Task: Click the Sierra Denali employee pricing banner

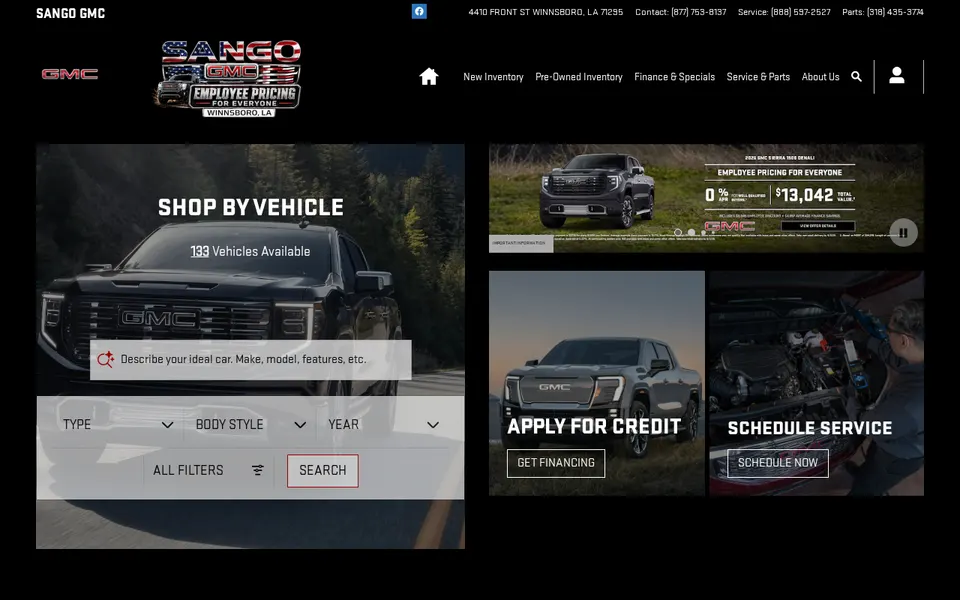Action: [706, 198]
